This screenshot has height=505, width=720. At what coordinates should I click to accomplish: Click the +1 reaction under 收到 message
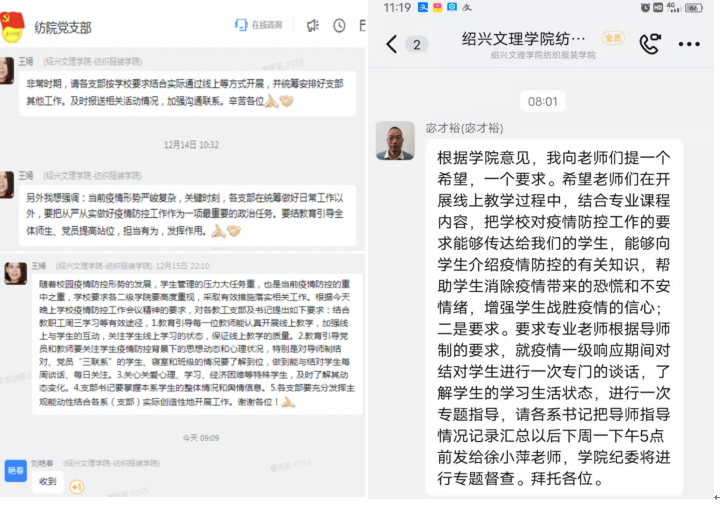pyautogui.click(x=77, y=487)
